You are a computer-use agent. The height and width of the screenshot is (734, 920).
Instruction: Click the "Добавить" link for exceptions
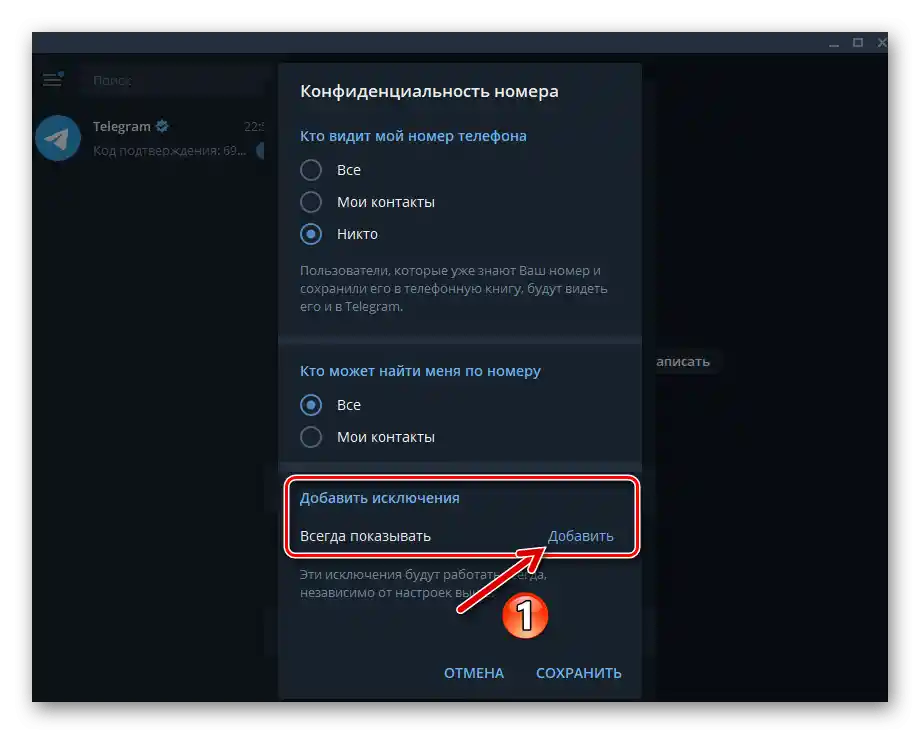pyautogui.click(x=581, y=535)
